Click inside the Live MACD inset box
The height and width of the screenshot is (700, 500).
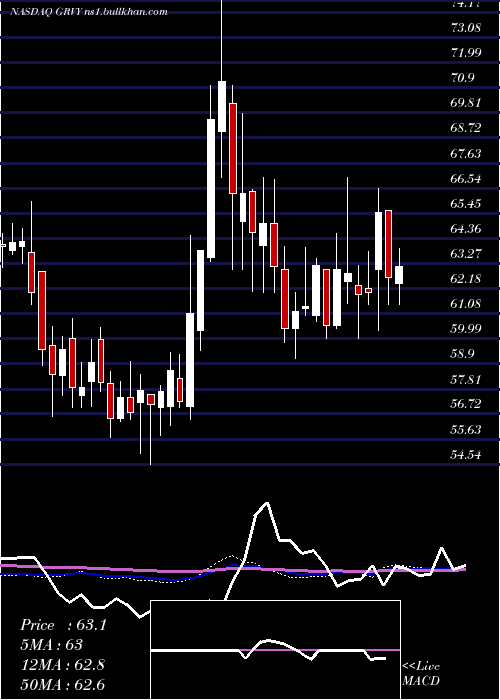coord(275,650)
